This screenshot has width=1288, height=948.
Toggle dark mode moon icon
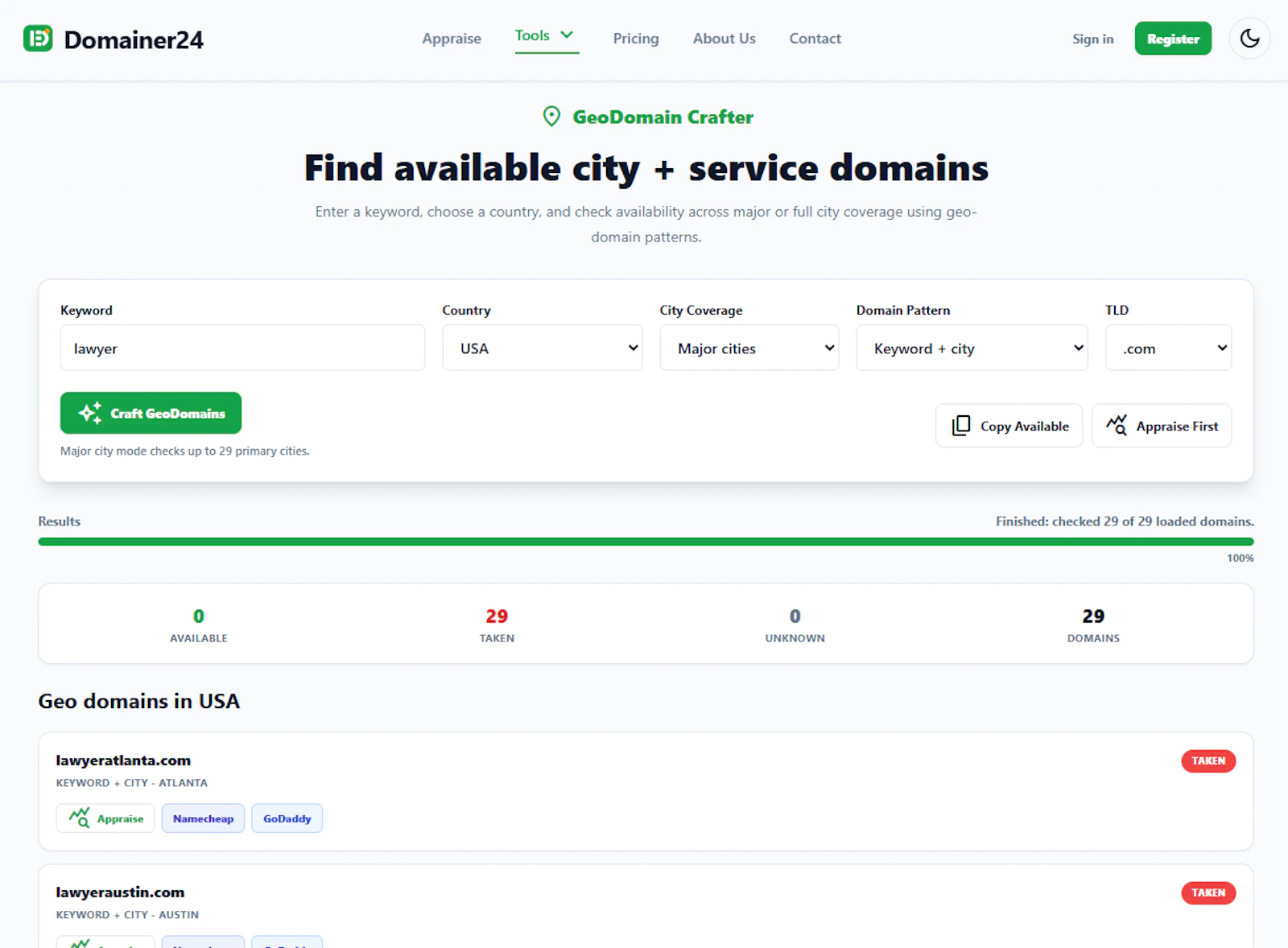(x=1249, y=39)
